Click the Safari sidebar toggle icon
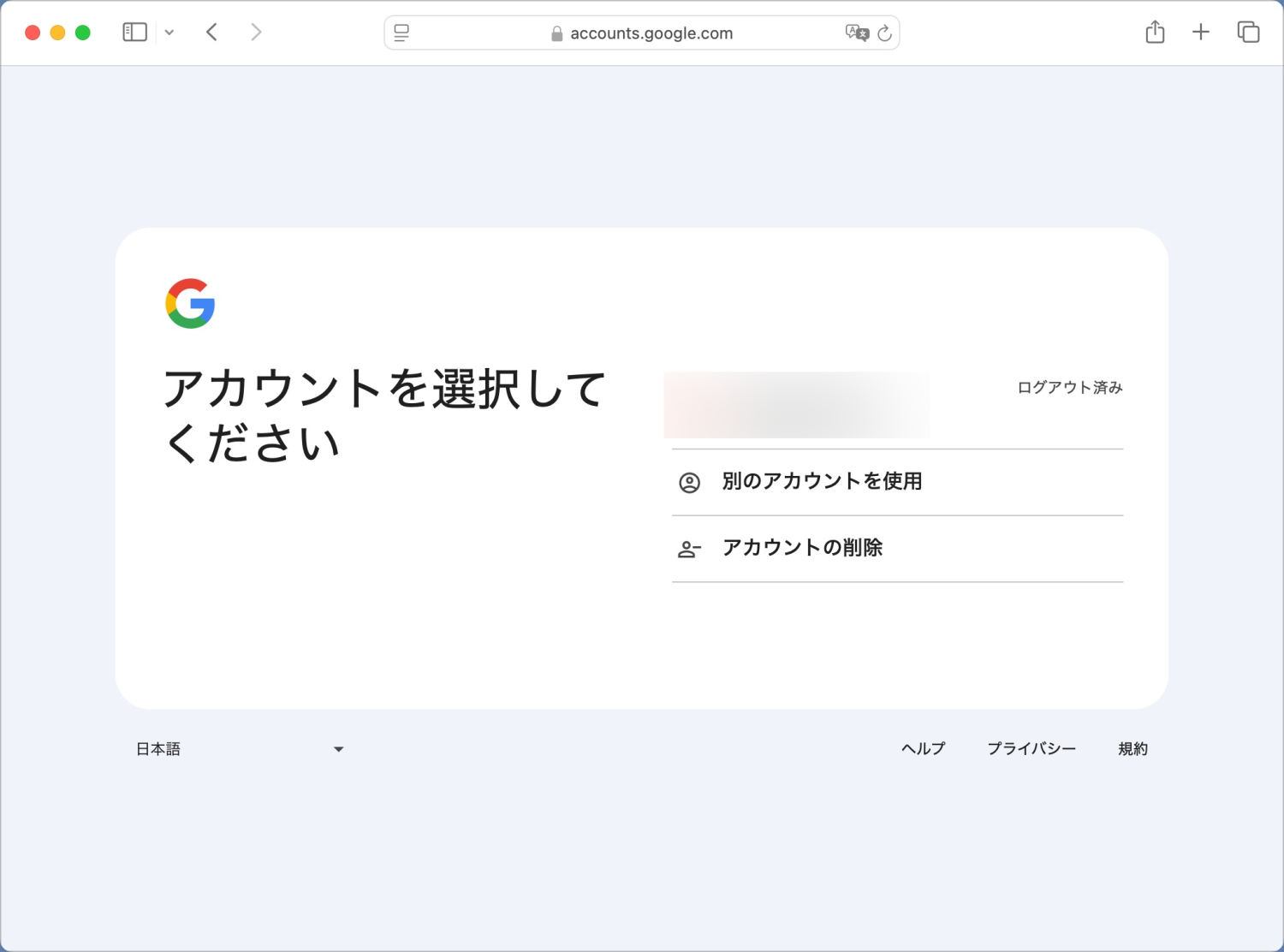 tap(134, 33)
